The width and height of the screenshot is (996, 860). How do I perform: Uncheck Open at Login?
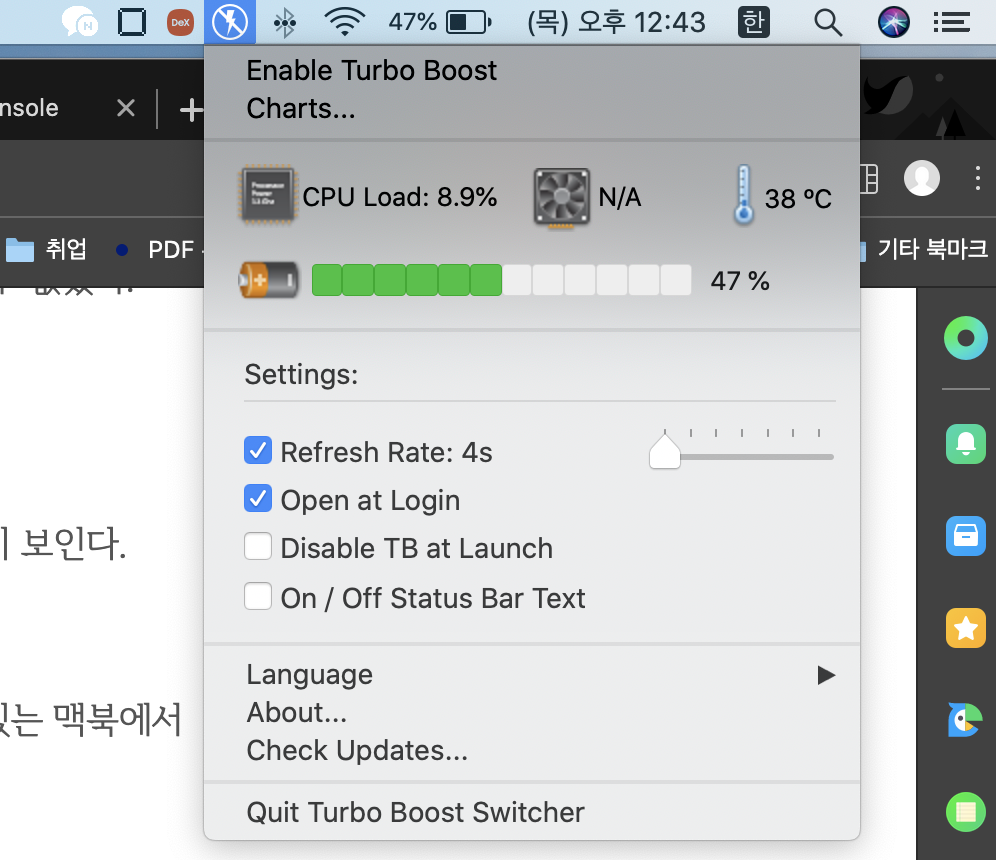pyautogui.click(x=258, y=499)
